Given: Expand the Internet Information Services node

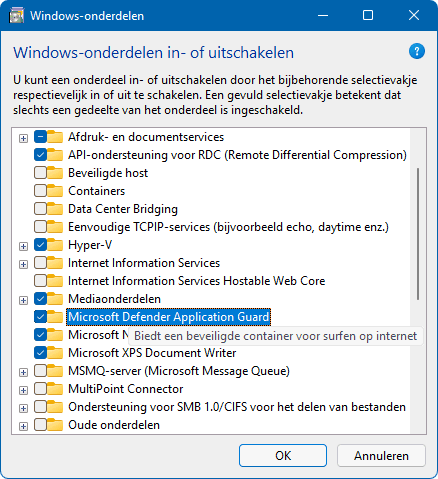Looking at the screenshot, I should 23,264.
